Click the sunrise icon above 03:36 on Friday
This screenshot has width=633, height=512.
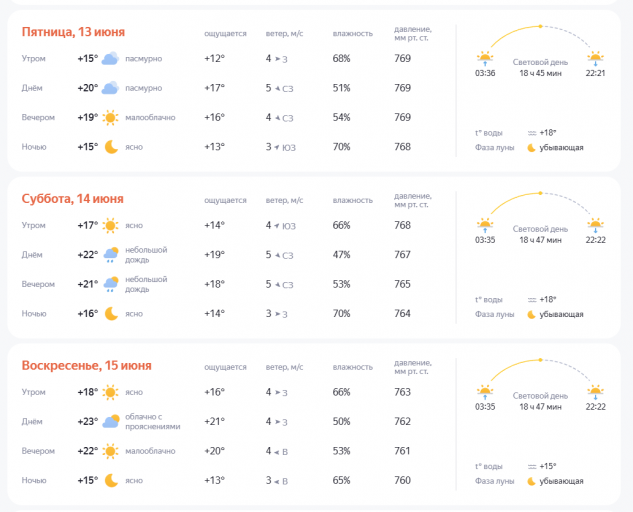pos(485,57)
